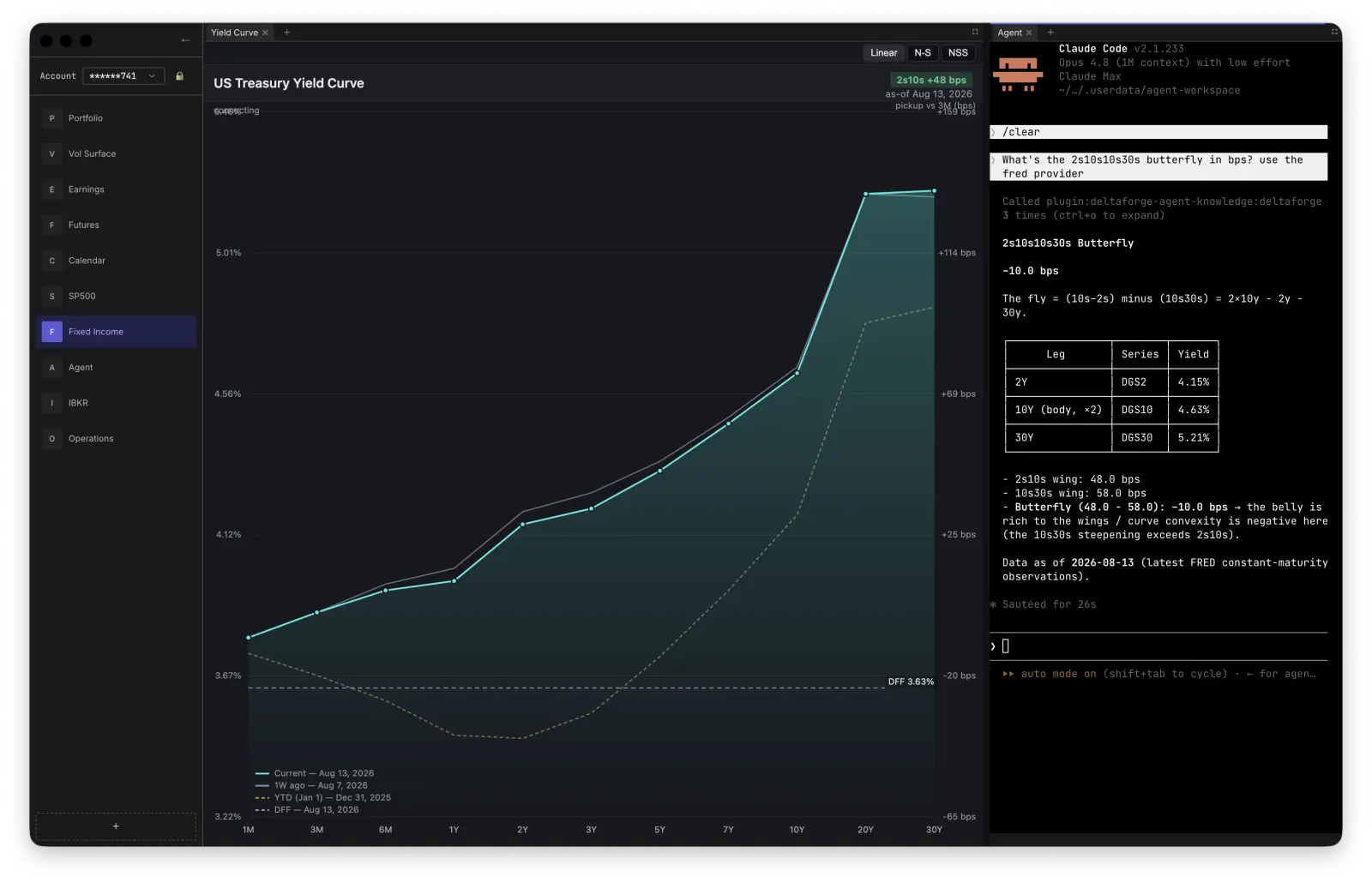This screenshot has width=1372, height=883.
Task: Maximize the Agent panel
Action: pyautogui.click(x=1334, y=32)
